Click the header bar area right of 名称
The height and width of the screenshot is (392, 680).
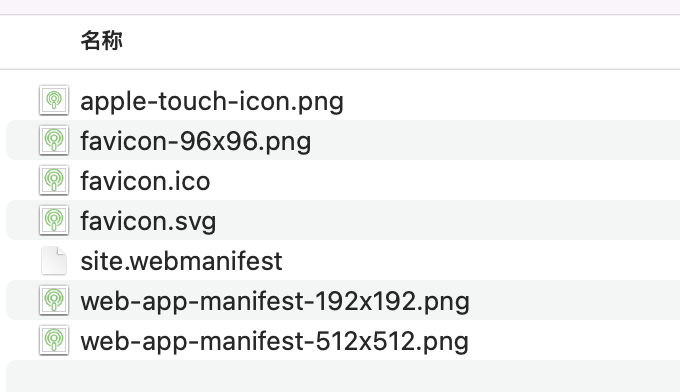[401, 41]
